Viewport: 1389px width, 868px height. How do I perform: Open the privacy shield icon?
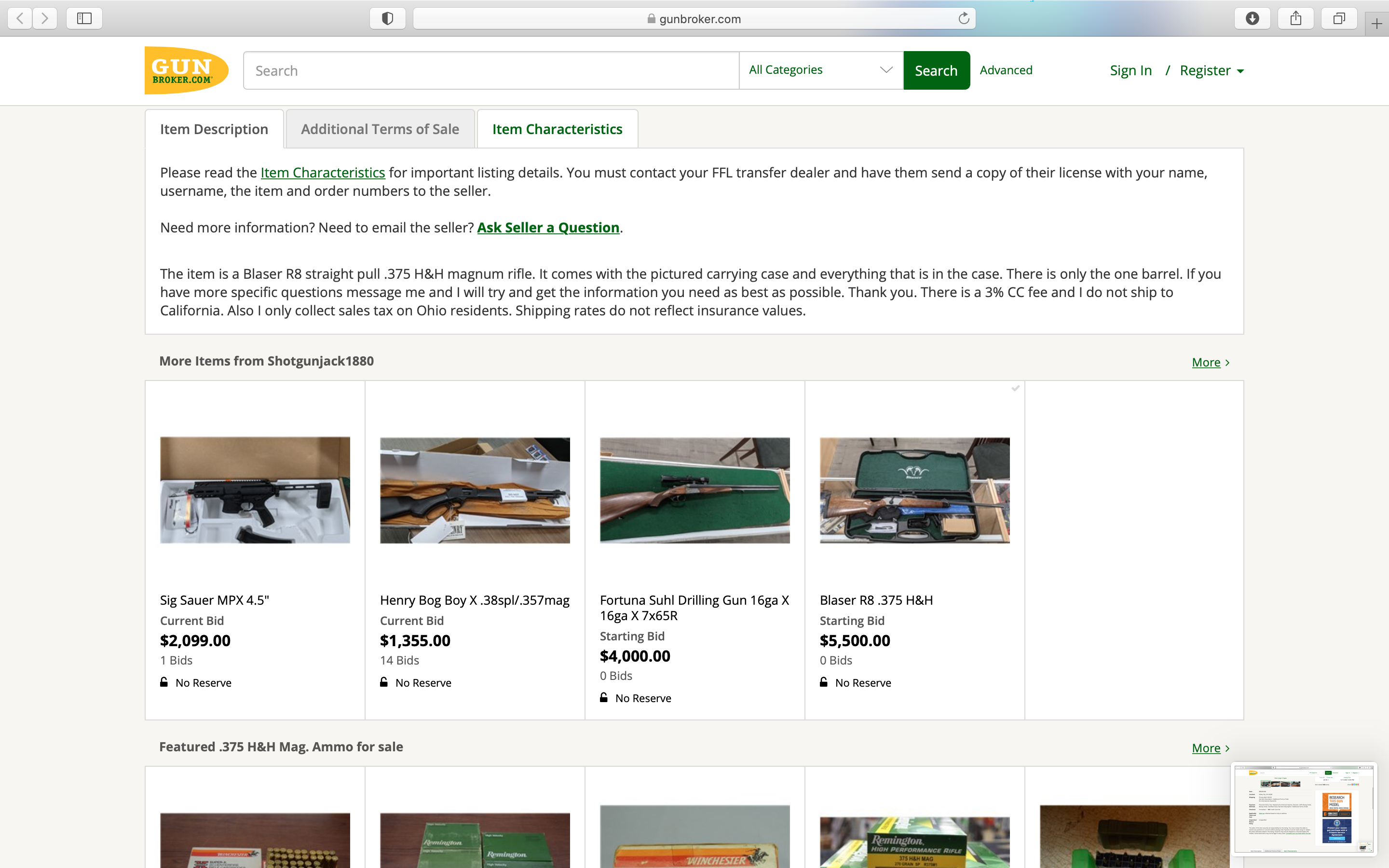[387, 18]
